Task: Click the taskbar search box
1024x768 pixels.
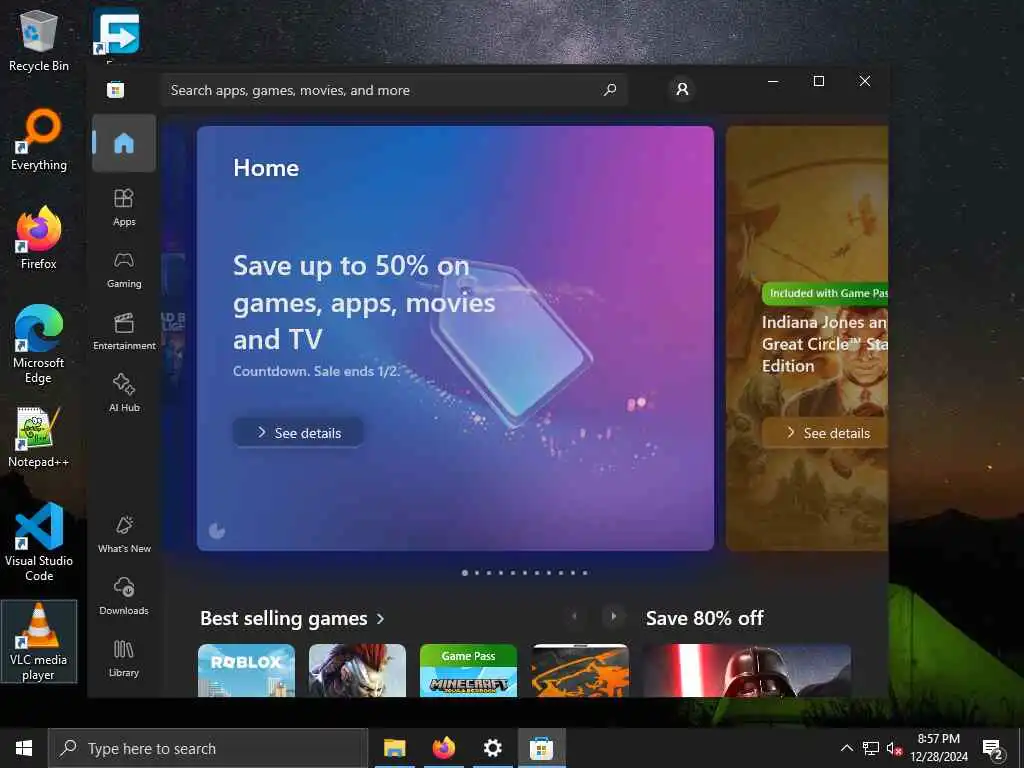Action: point(208,748)
